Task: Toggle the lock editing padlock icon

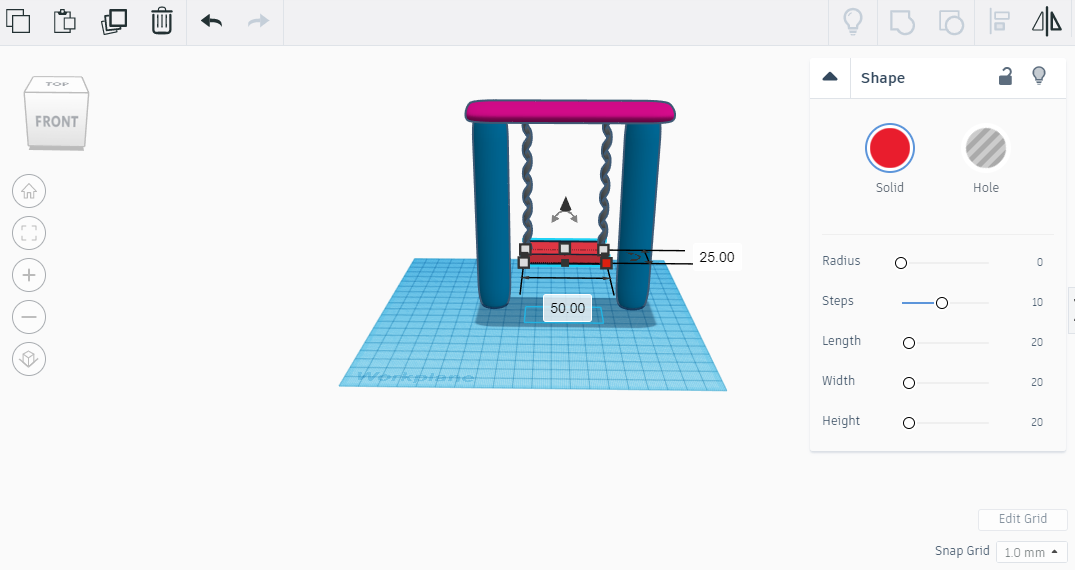Action: [x=1005, y=76]
